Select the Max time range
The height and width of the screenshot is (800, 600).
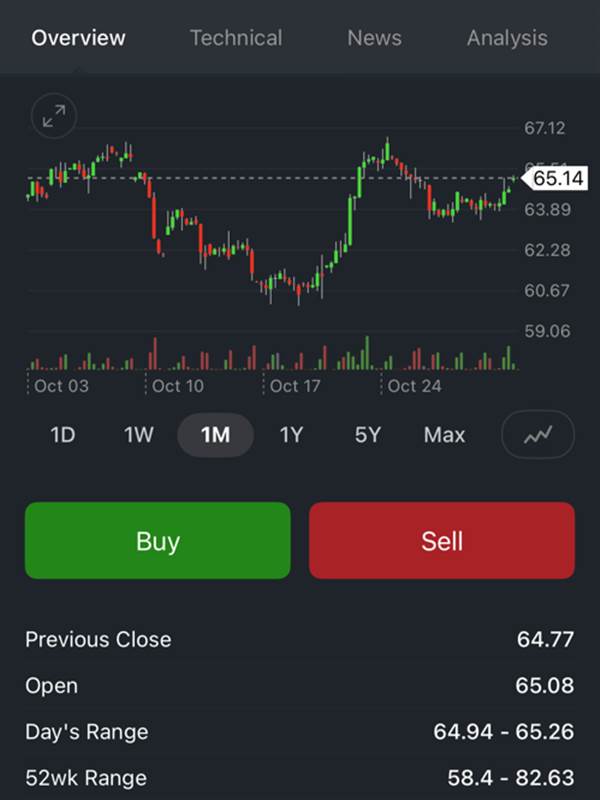444,435
